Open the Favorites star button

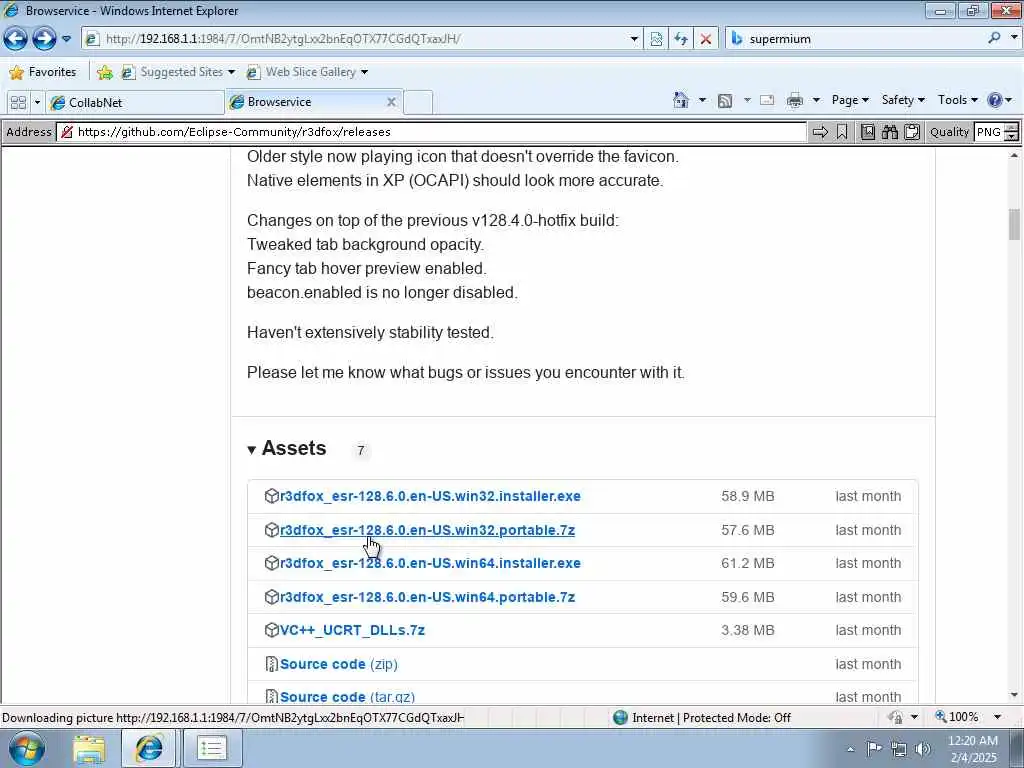42,72
